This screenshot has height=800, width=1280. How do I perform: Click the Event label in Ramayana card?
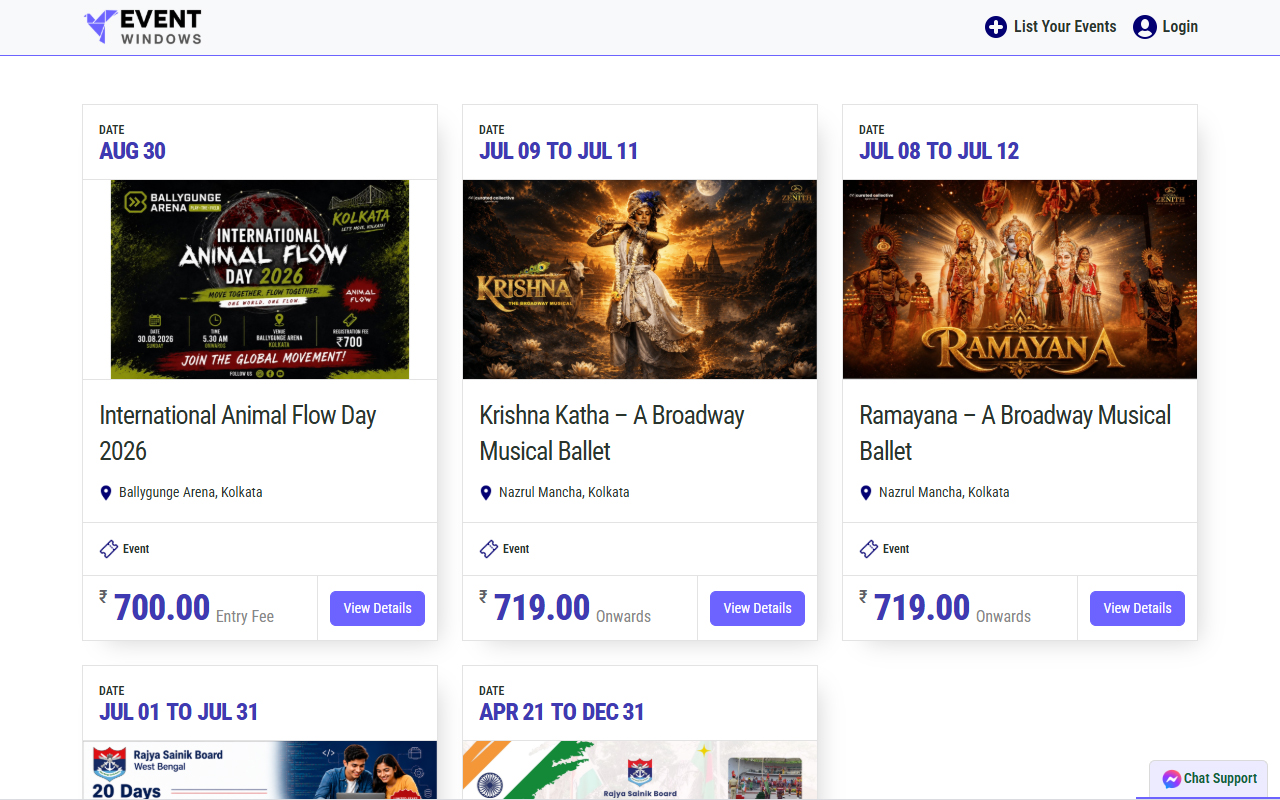[x=896, y=549]
